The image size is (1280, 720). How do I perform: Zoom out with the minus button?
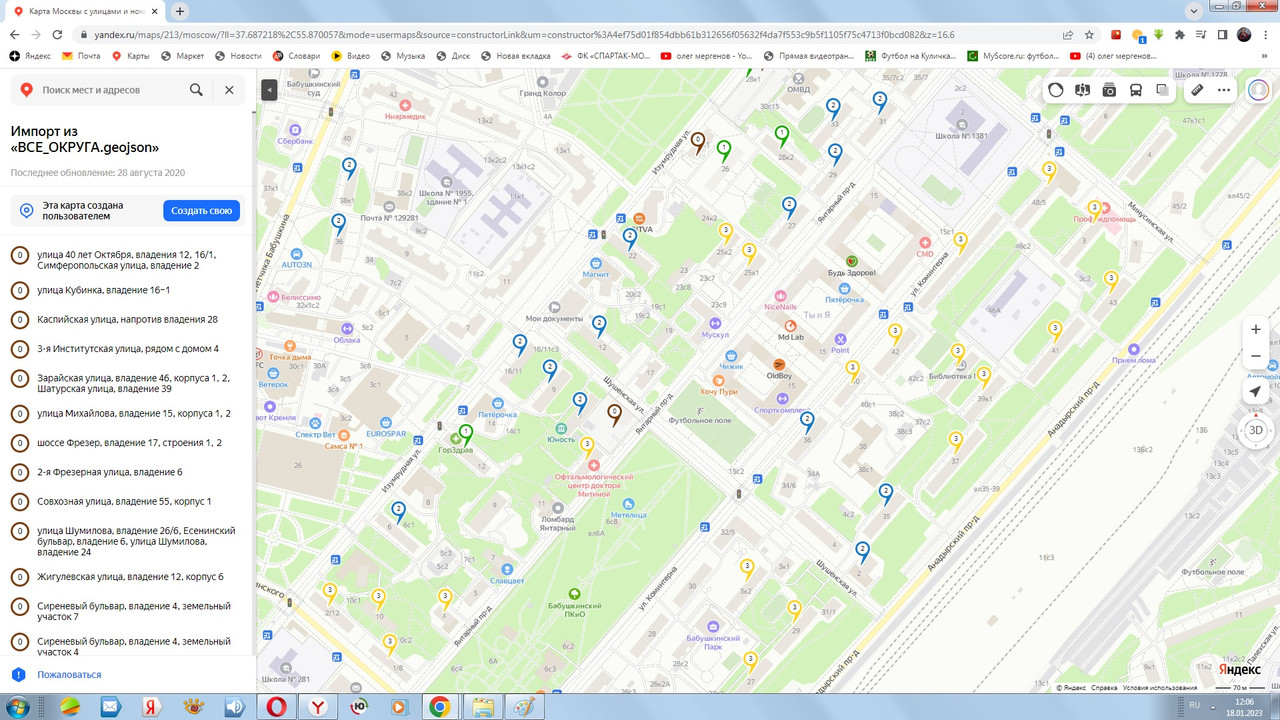point(1256,355)
